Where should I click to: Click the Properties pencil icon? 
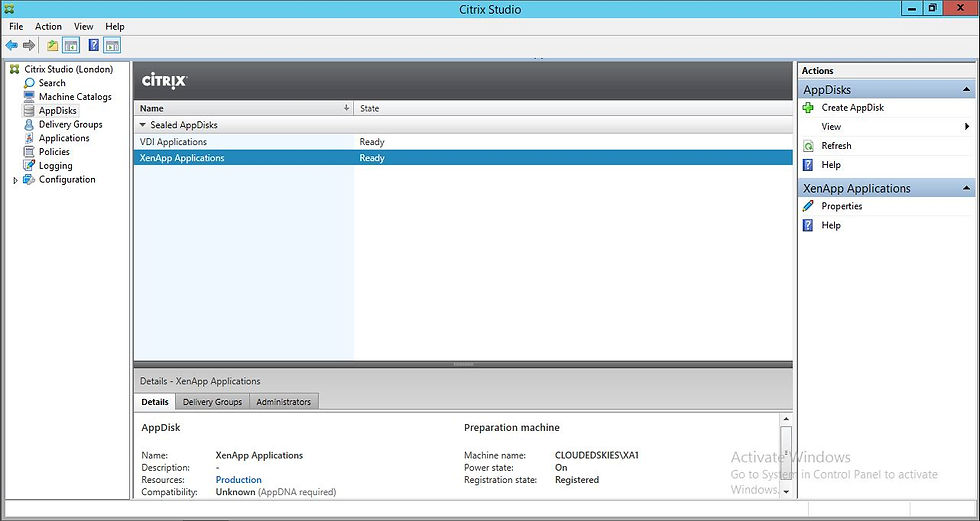(x=808, y=206)
